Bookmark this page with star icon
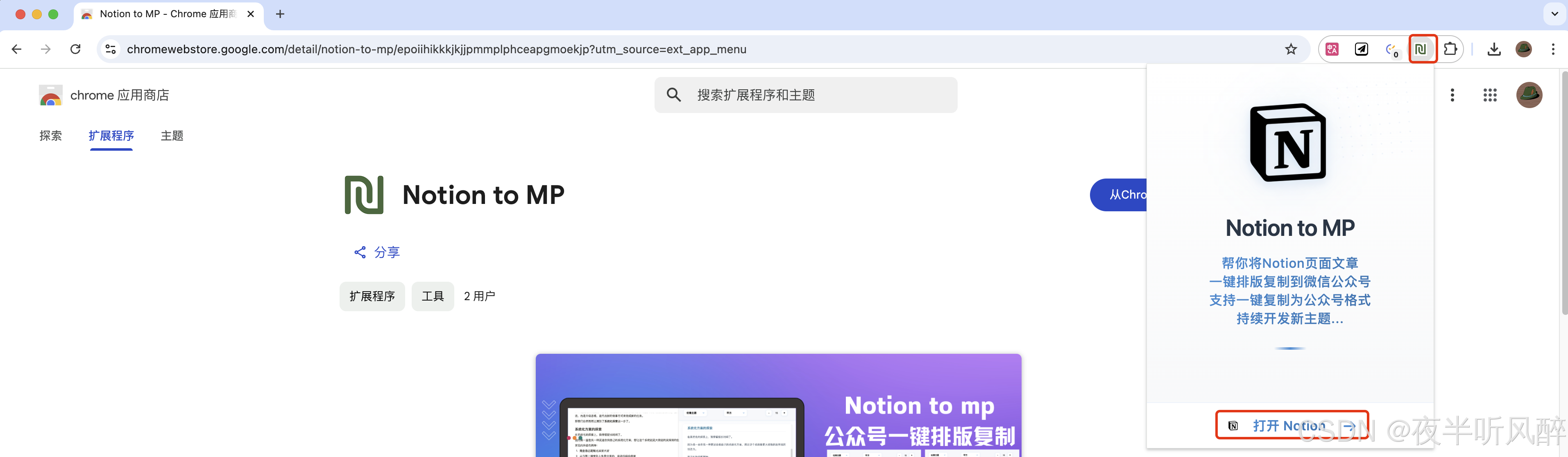Screen dimensions: 1568x457 click(x=1291, y=49)
